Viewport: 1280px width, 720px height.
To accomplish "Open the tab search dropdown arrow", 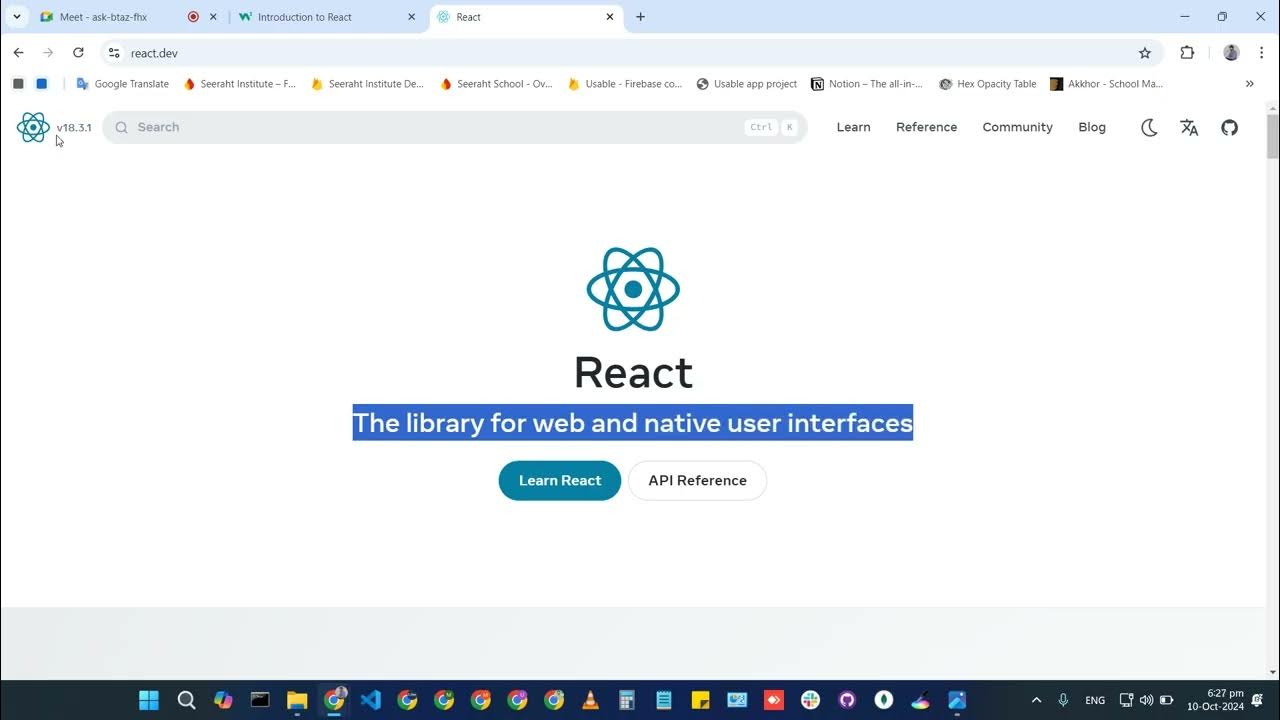I will (x=16, y=17).
